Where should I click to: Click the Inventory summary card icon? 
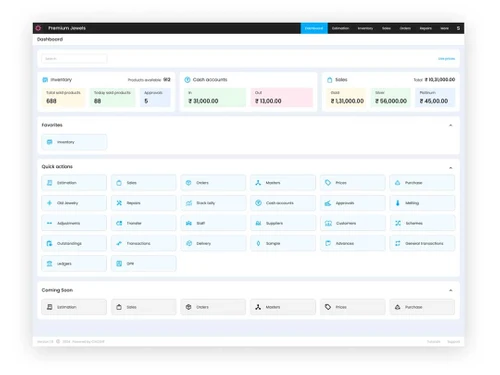click(45, 80)
